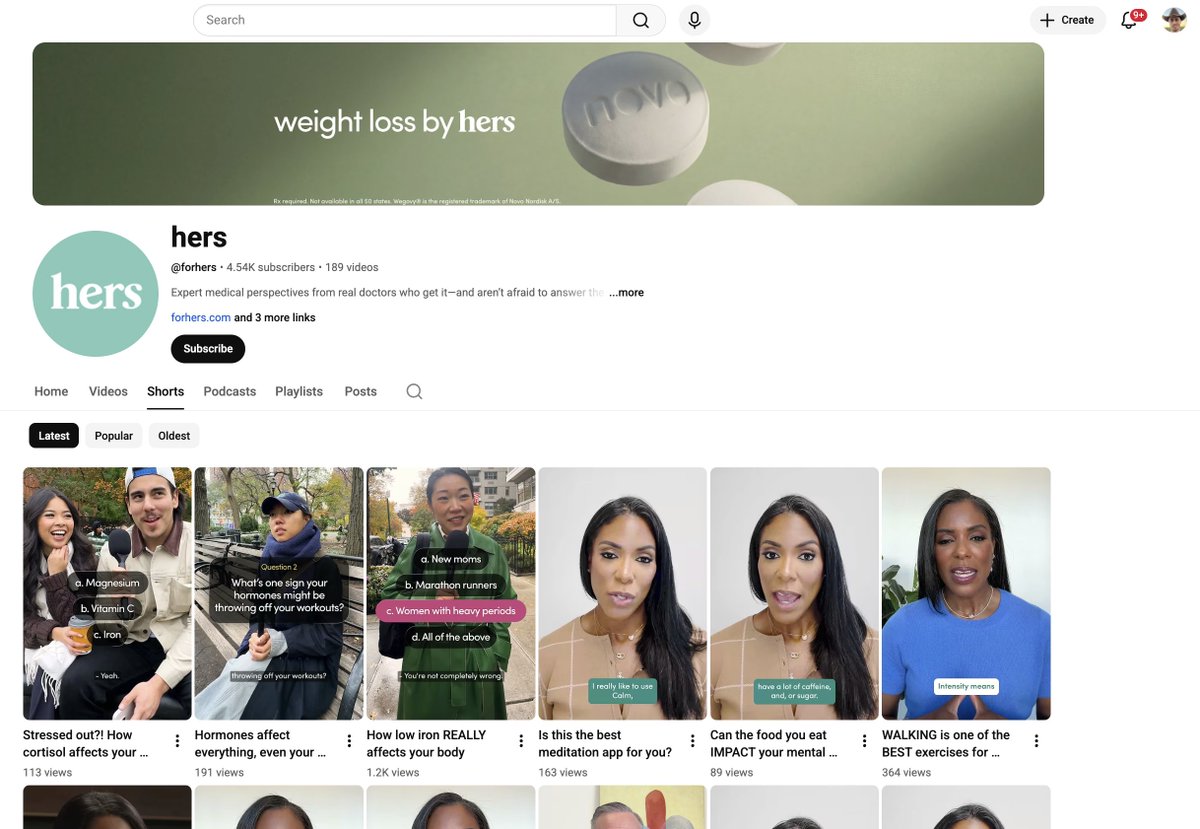This screenshot has width=1200, height=829.
Task: Open thumbnail captioned 'I really like to use Calm'
Action: tap(623, 594)
